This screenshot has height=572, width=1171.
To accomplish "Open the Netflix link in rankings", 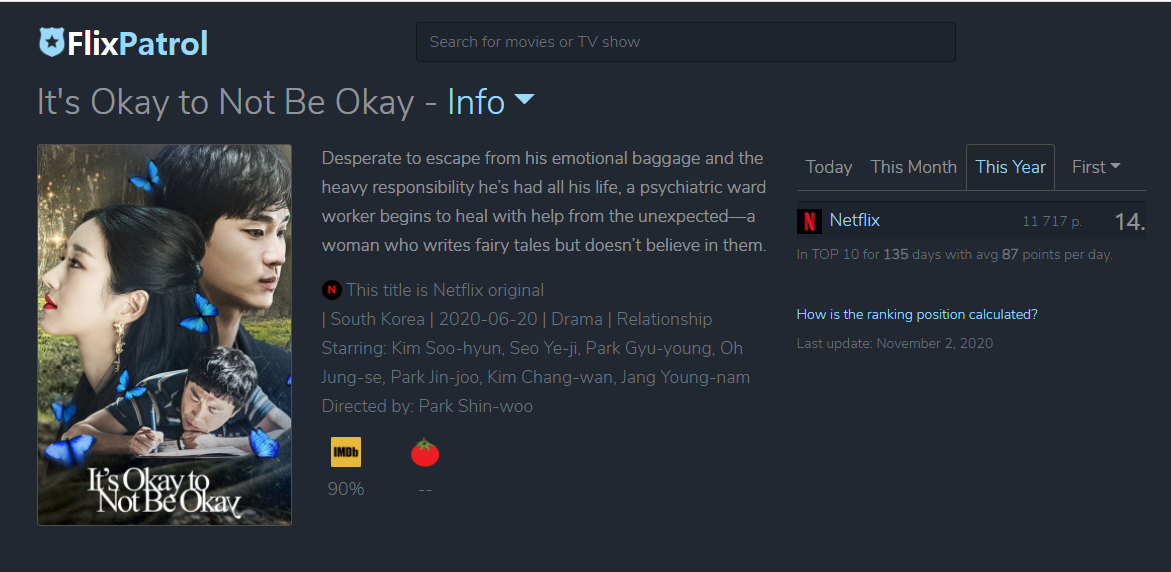I will 855,220.
